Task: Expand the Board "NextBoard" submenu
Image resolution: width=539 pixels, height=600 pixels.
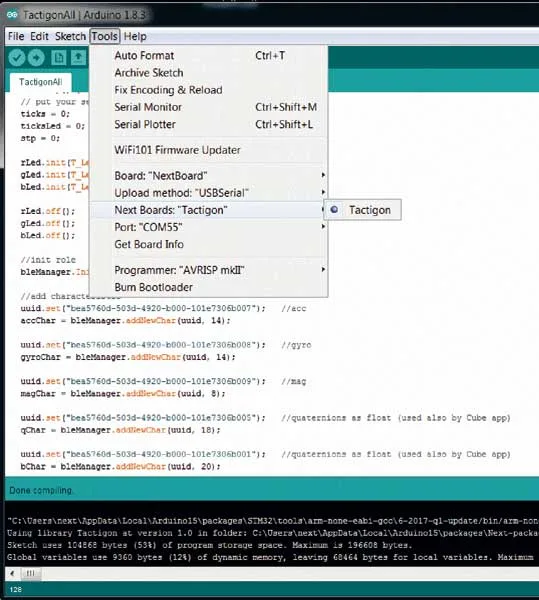Action: click(209, 176)
